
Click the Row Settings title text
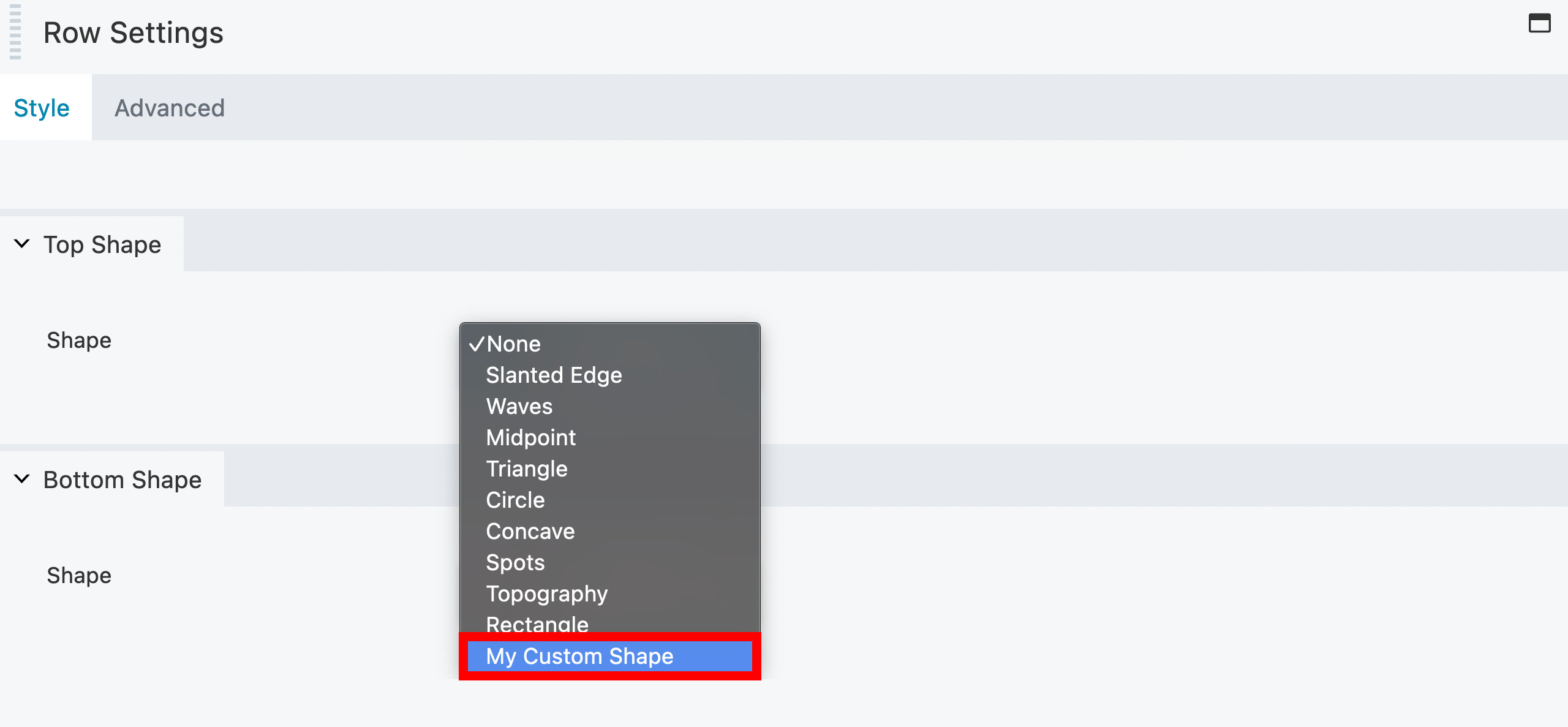coord(132,32)
